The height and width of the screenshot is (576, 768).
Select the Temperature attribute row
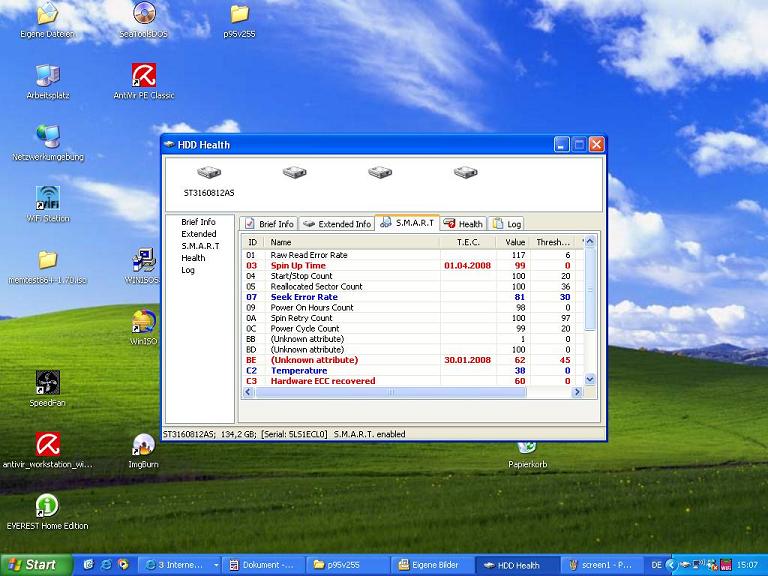point(413,371)
